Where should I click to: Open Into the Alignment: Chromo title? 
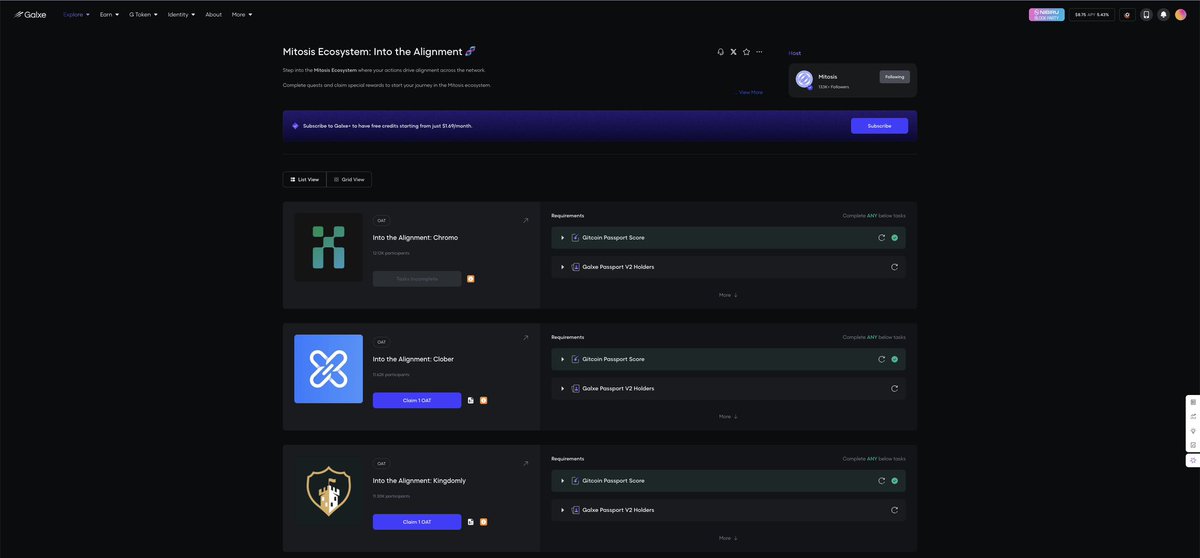pyautogui.click(x=415, y=238)
